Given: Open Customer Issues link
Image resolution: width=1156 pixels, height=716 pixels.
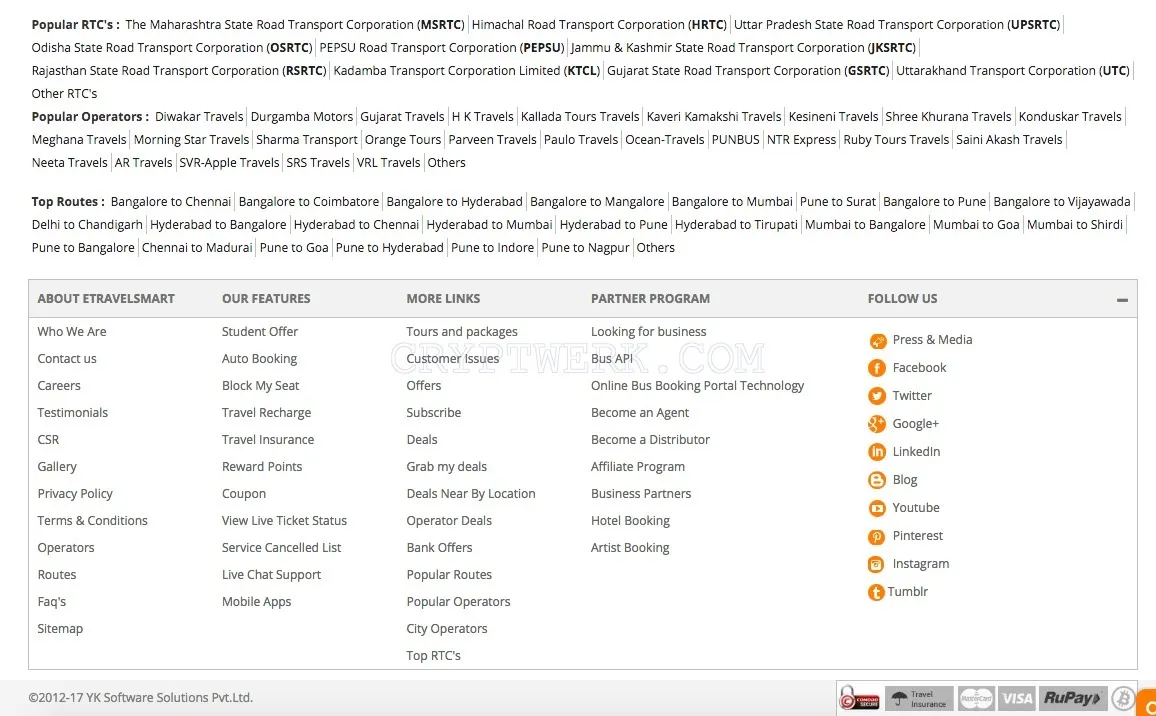Looking at the screenshot, I should pyautogui.click(x=453, y=358).
